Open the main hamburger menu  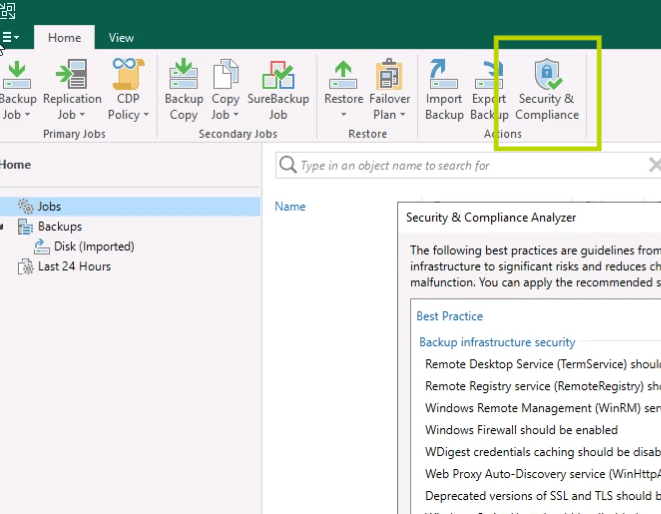click(10, 37)
